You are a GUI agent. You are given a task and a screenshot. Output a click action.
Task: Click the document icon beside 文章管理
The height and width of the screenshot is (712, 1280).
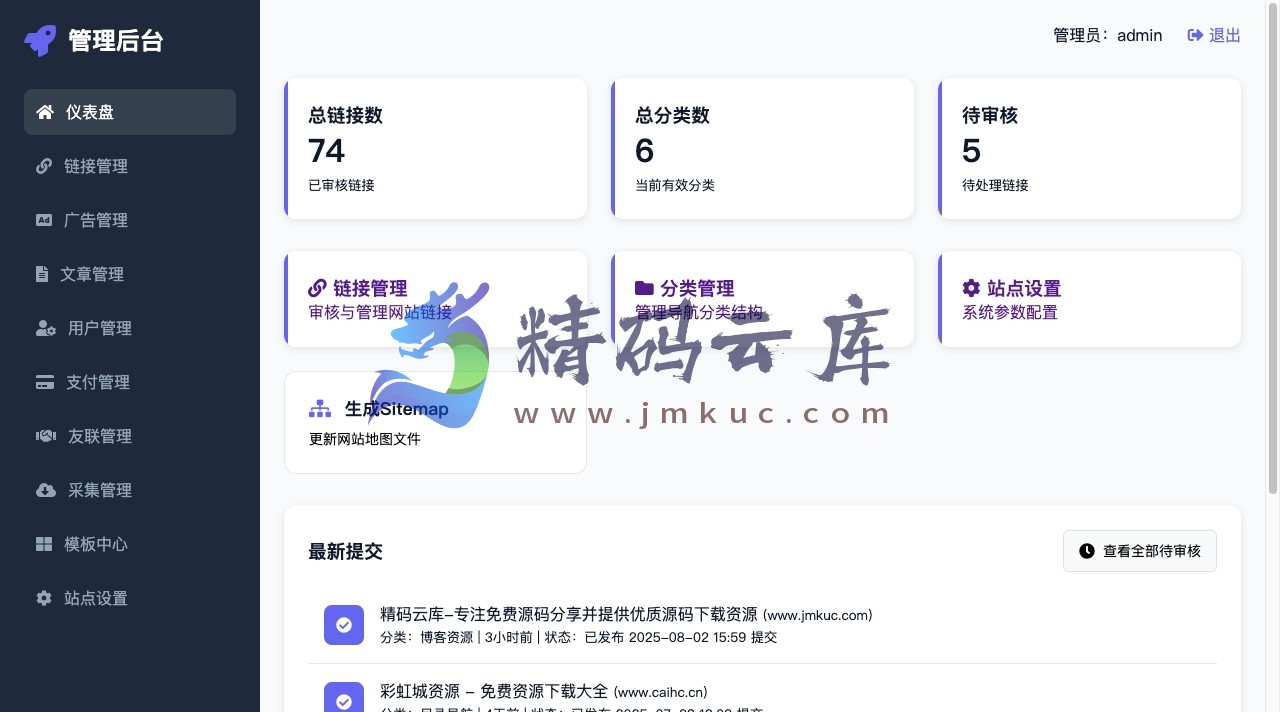pos(42,274)
